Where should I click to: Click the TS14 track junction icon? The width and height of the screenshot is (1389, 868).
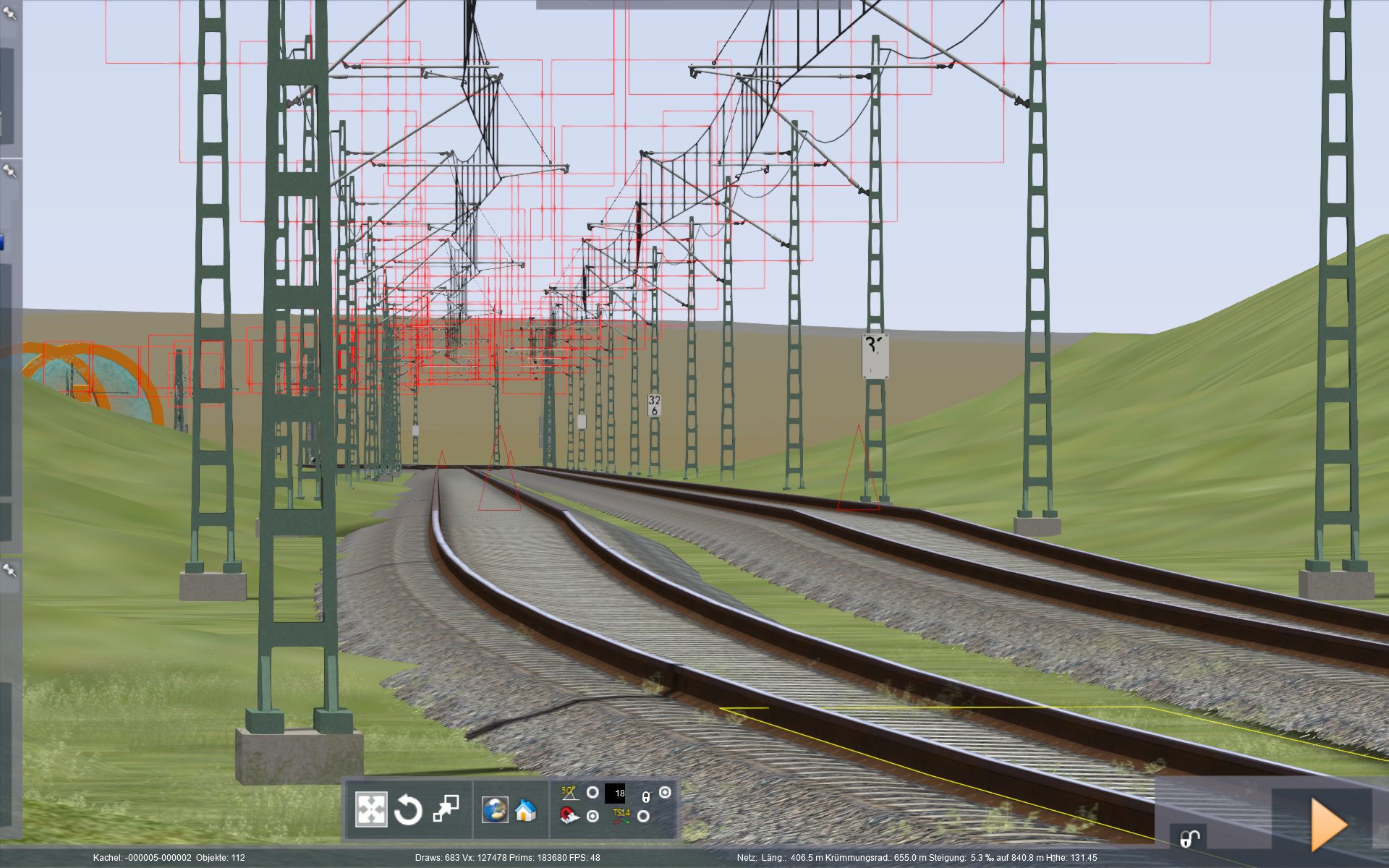[621, 816]
